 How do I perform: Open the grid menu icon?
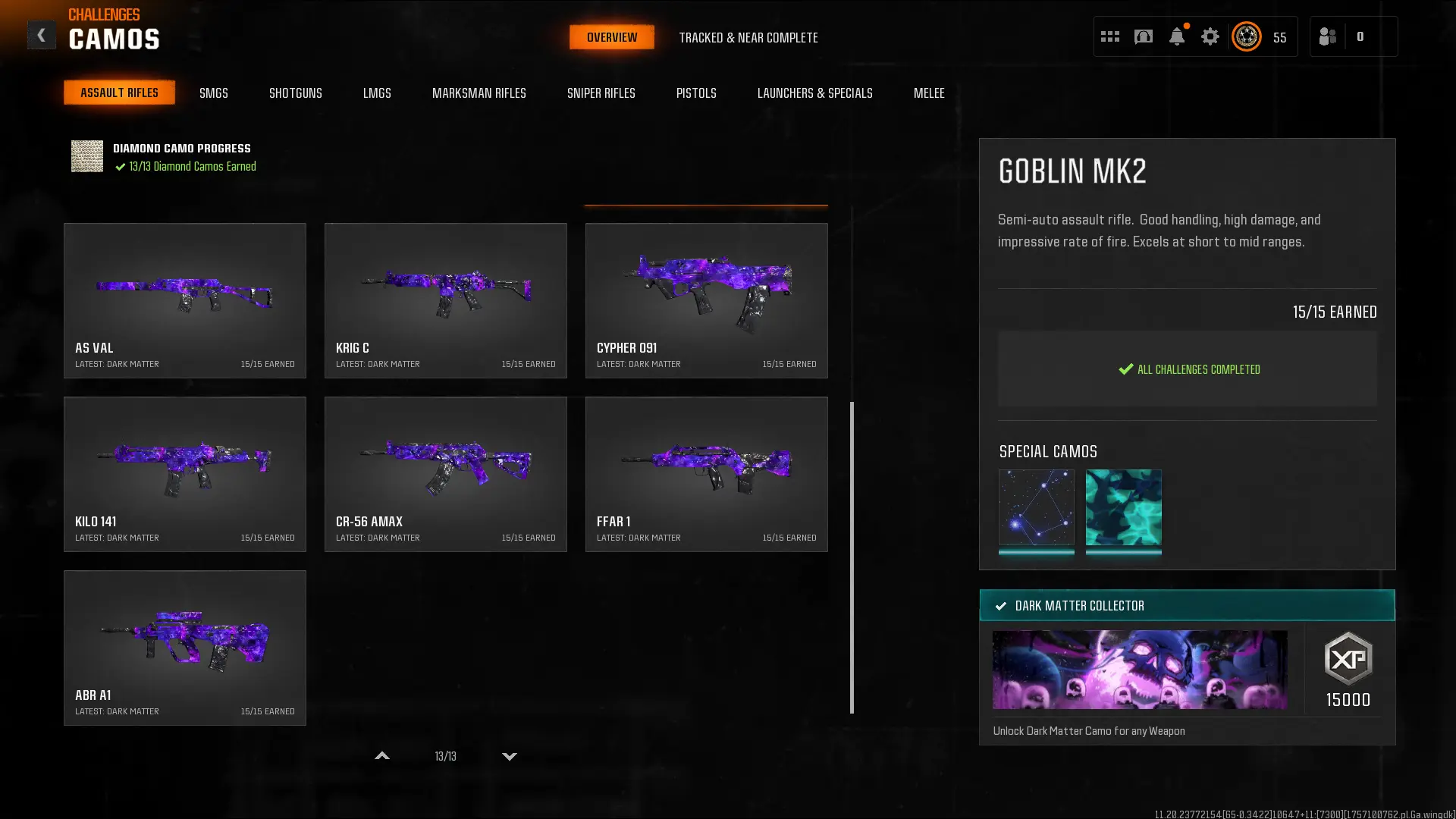coord(1109,36)
